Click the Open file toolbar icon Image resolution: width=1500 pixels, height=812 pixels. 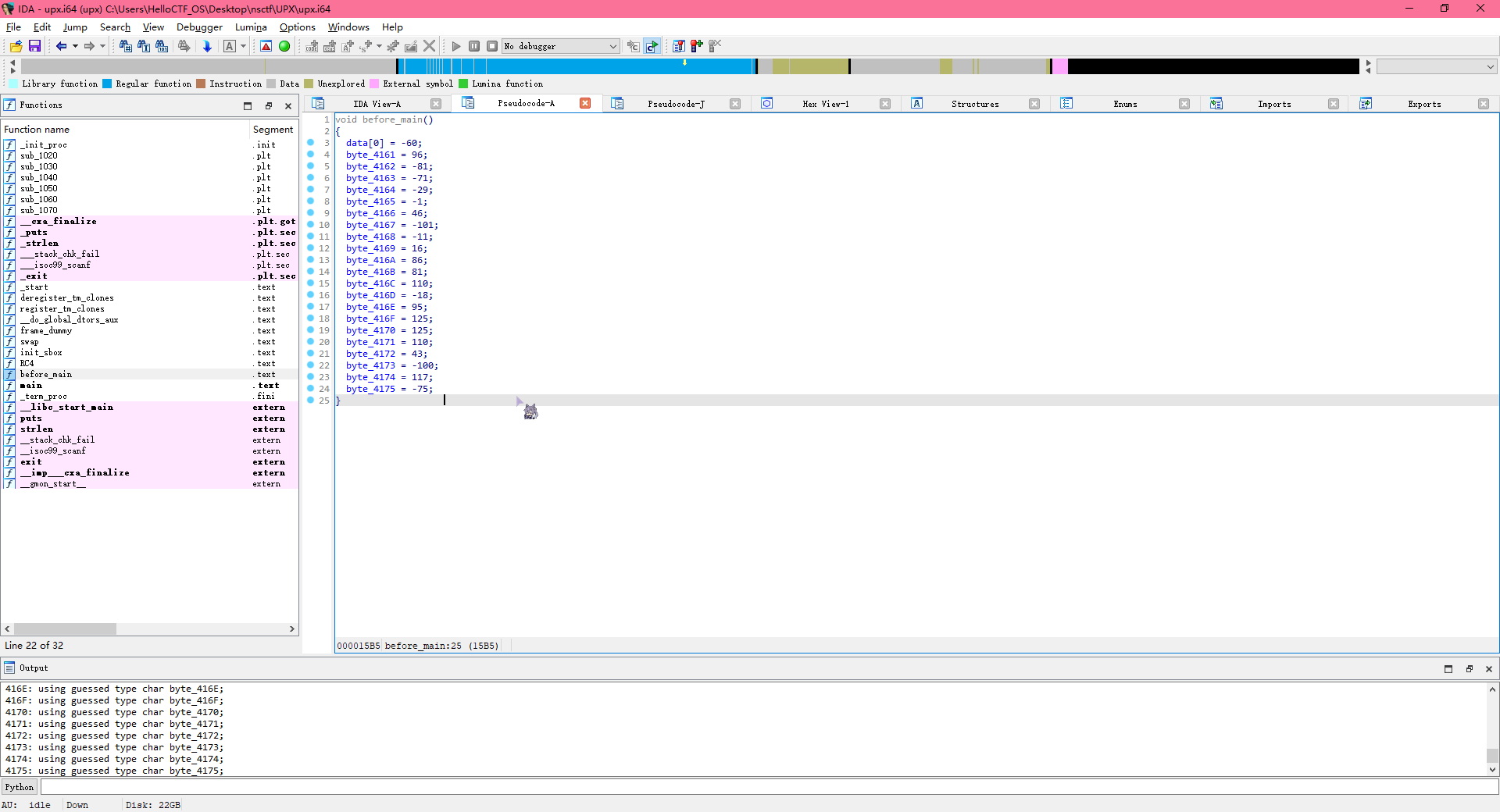tap(16, 47)
